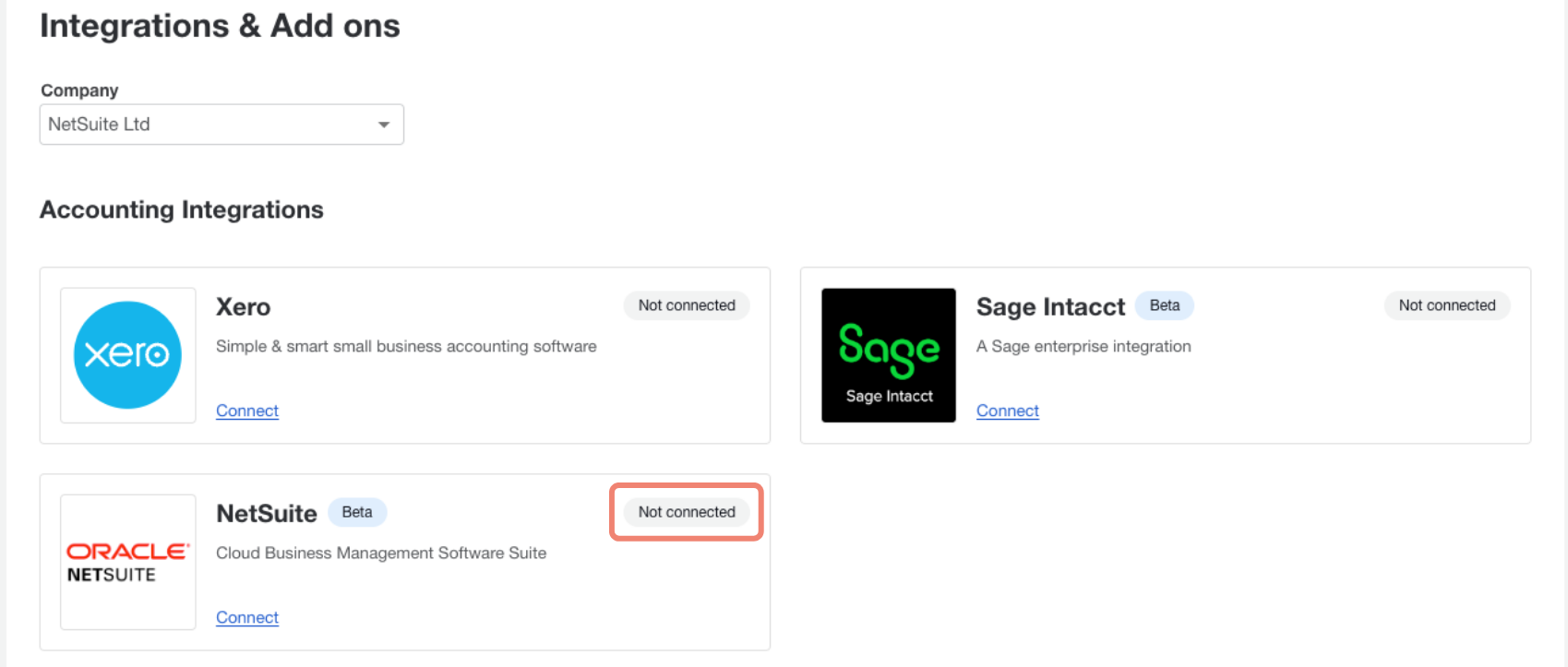Click the Oracle NetSuite logo

(128, 562)
